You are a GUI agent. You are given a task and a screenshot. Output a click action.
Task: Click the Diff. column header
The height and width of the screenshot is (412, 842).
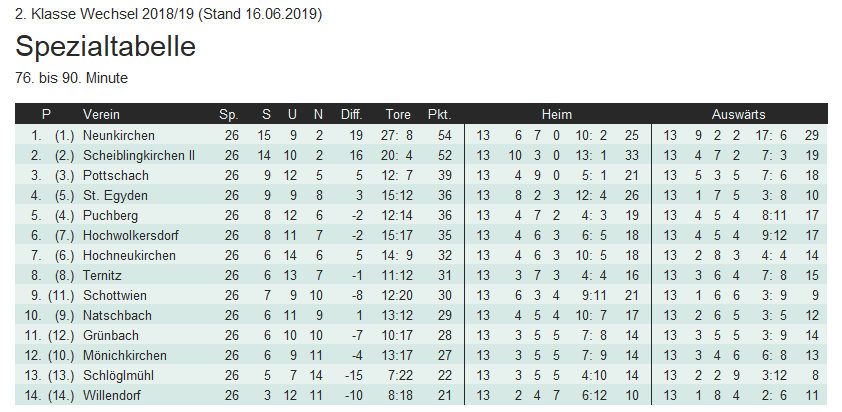pos(352,114)
